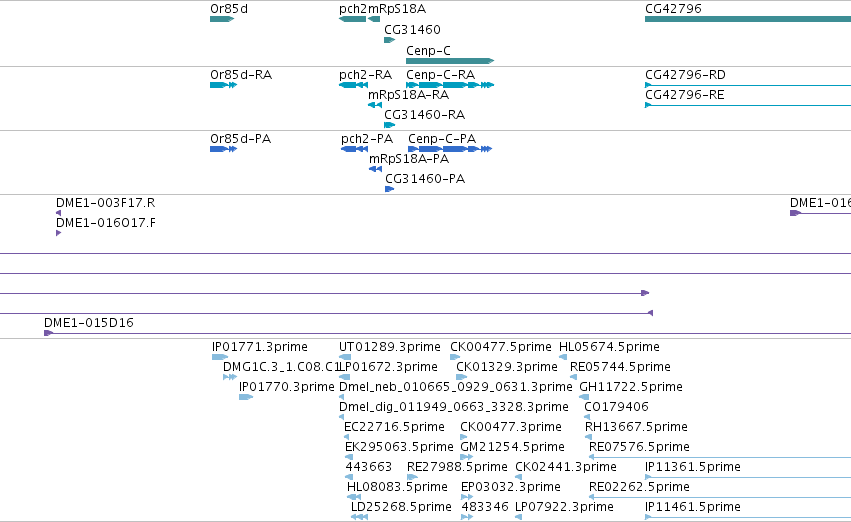This screenshot has width=851, height=522.
Task: Select the Or85d-RA transcript glyph
Action: click(224, 85)
